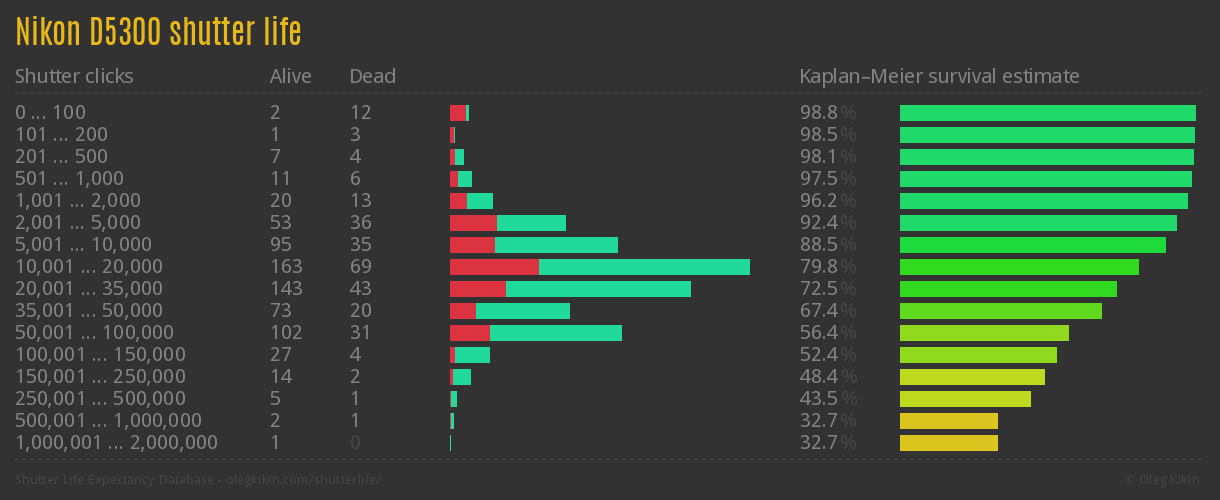
Task: Click the 98.8% survival estimate bar
Action: pos(1047,113)
